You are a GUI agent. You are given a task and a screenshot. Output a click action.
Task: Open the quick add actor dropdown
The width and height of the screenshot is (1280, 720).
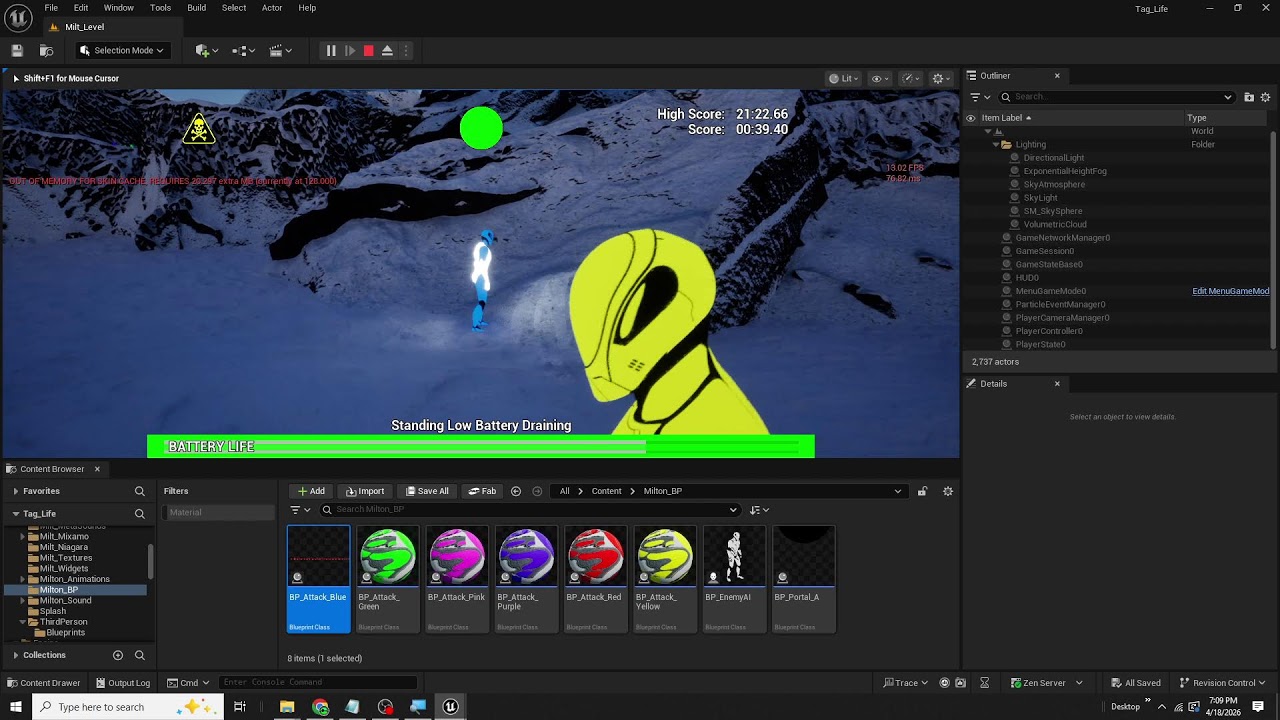207,50
